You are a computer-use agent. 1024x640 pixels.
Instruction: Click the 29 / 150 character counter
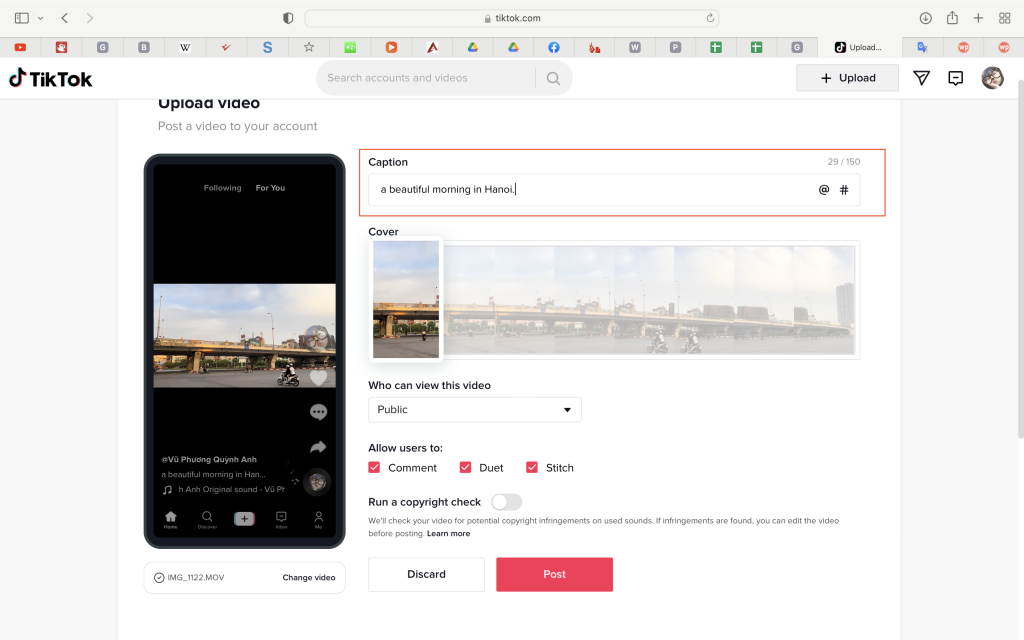point(844,161)
